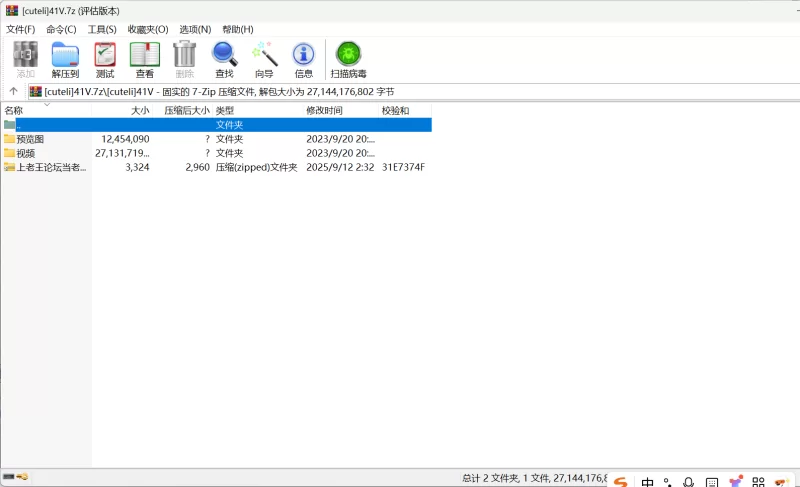The height and width of the screenshot is (487, 800).
Task: Select the 视频 folder name
Action: pos(26,153)
